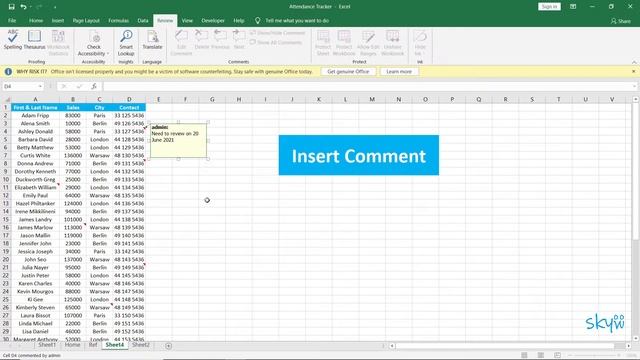Open Workbook Statistics
The width and height of the screenshot is (640, 360).
[58, 43]
